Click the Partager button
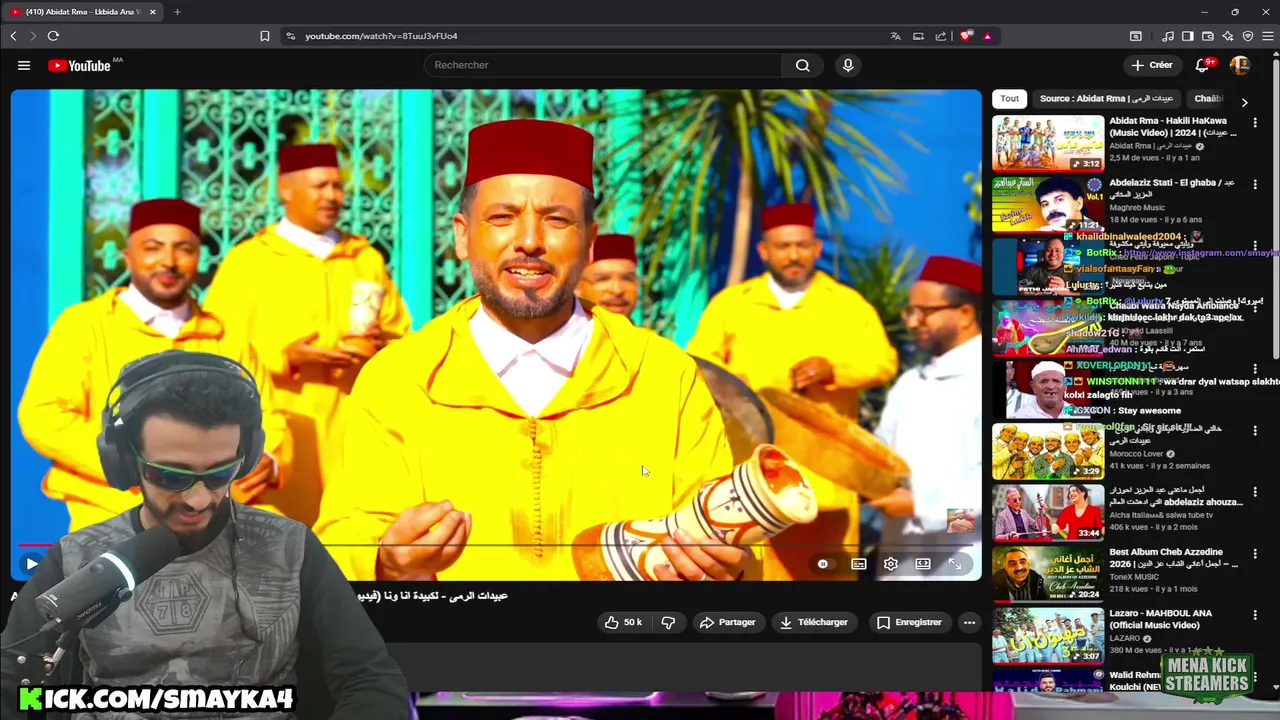The height and width of the screenshot is (720, 1280). coord(728,622)
